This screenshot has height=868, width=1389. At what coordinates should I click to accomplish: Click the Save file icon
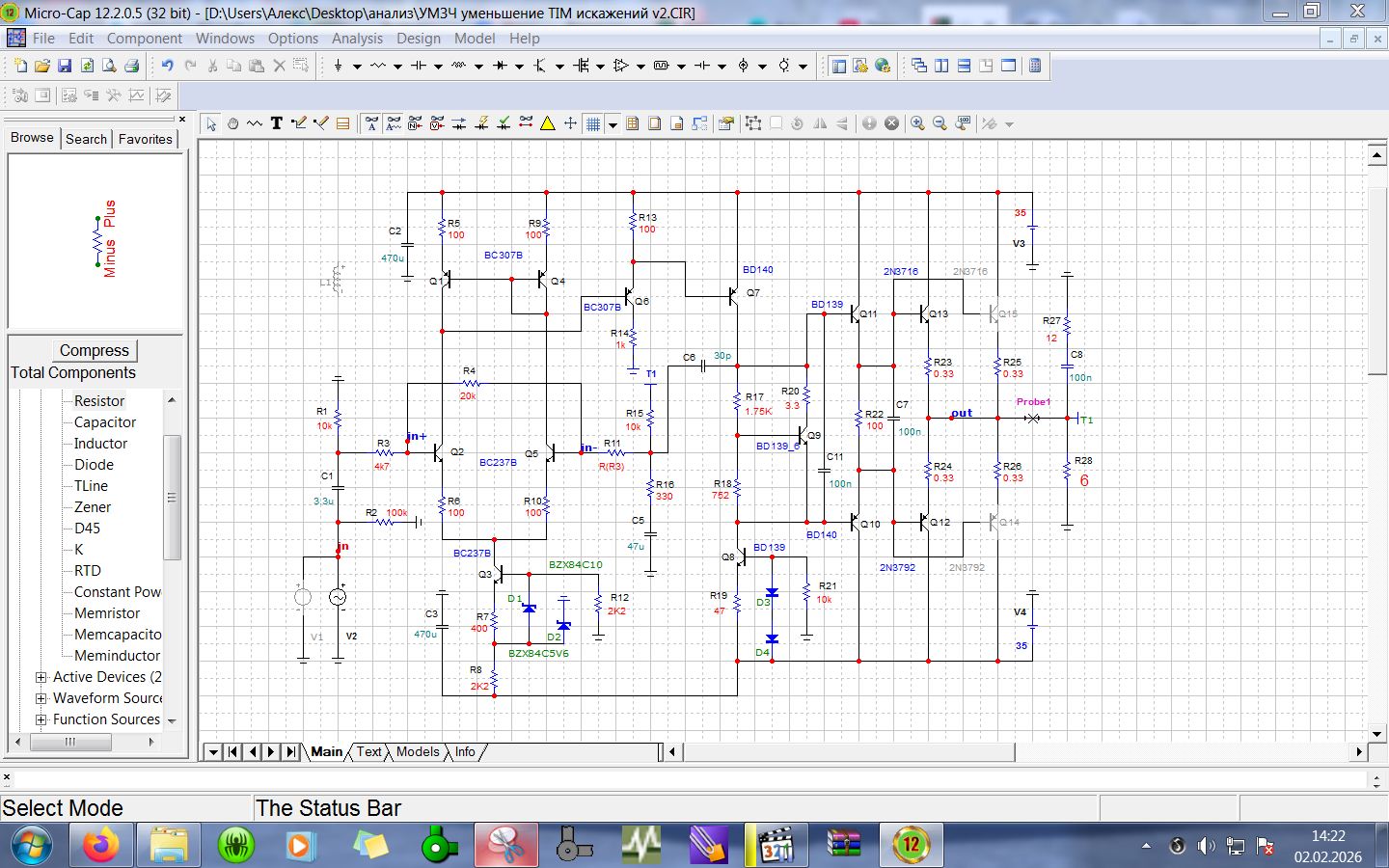65,66
